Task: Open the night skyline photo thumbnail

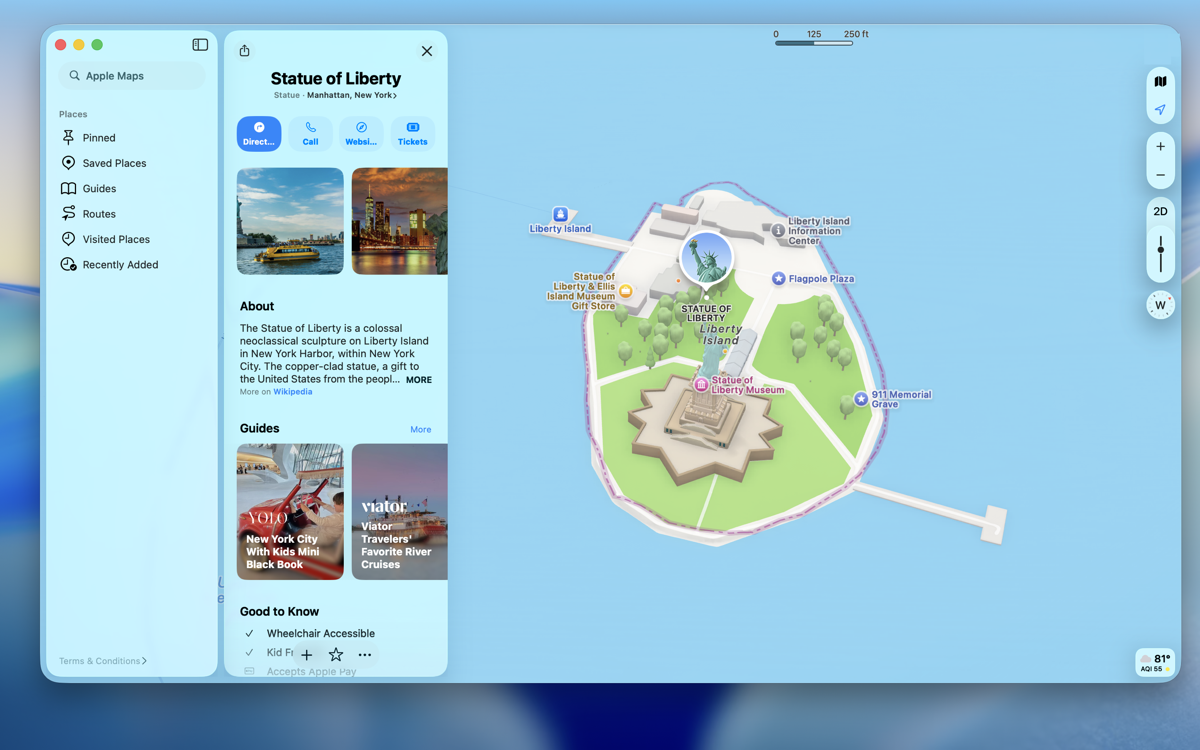Action: [x=400, y=221]
